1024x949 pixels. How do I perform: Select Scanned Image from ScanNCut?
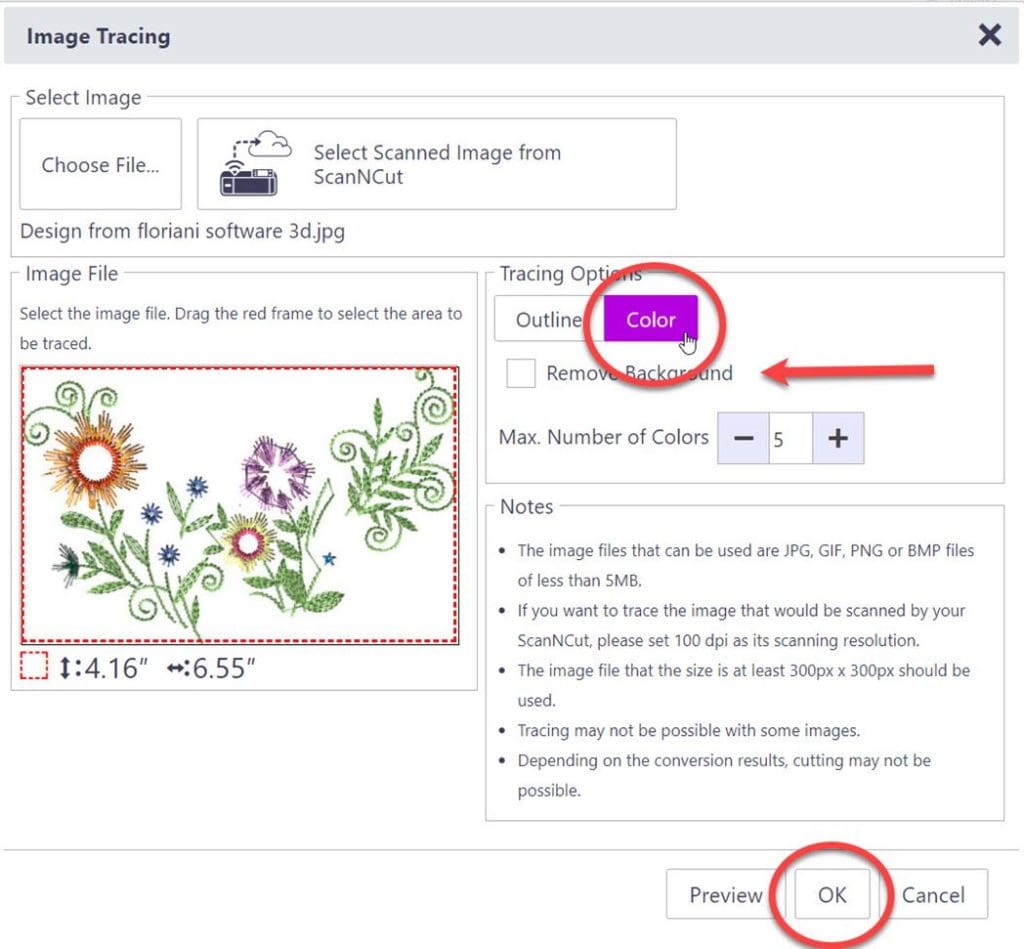[x=437, y=164]
